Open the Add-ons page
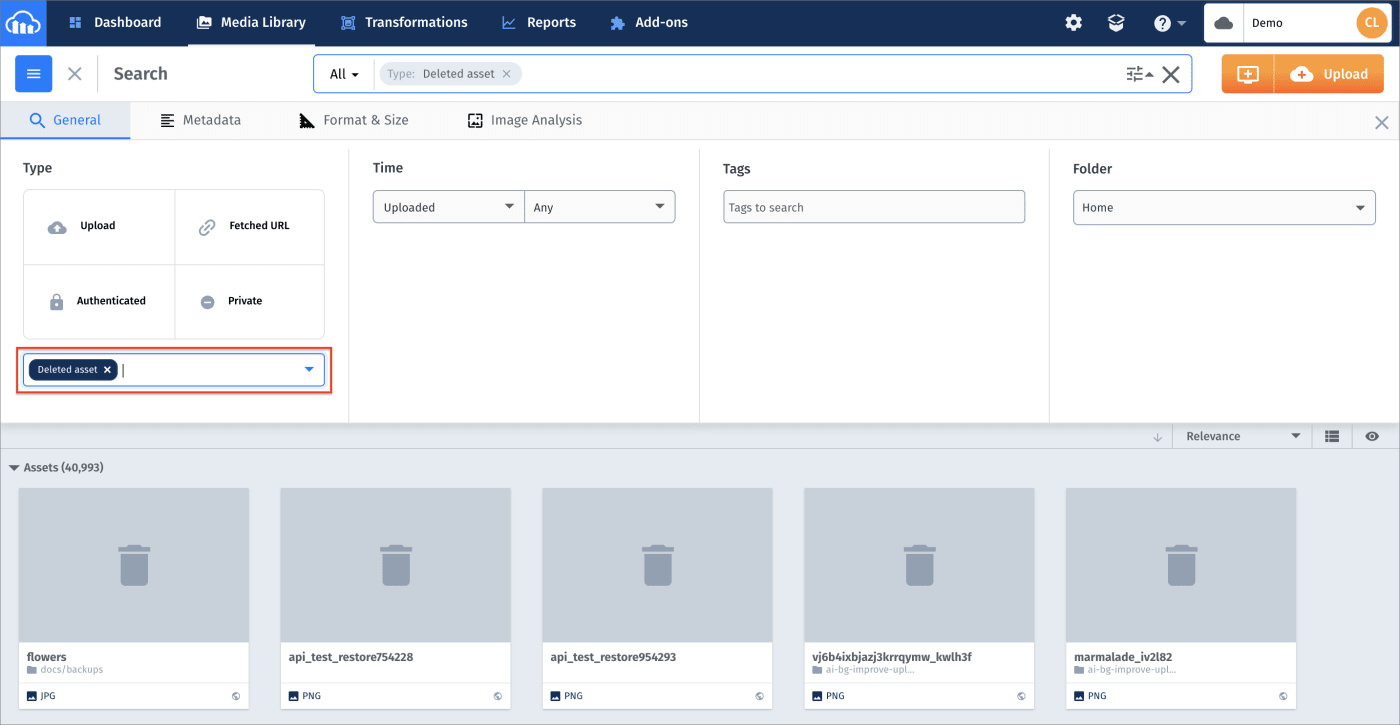The width and height of the screenshot is (1400, 725). click(648, 22)
